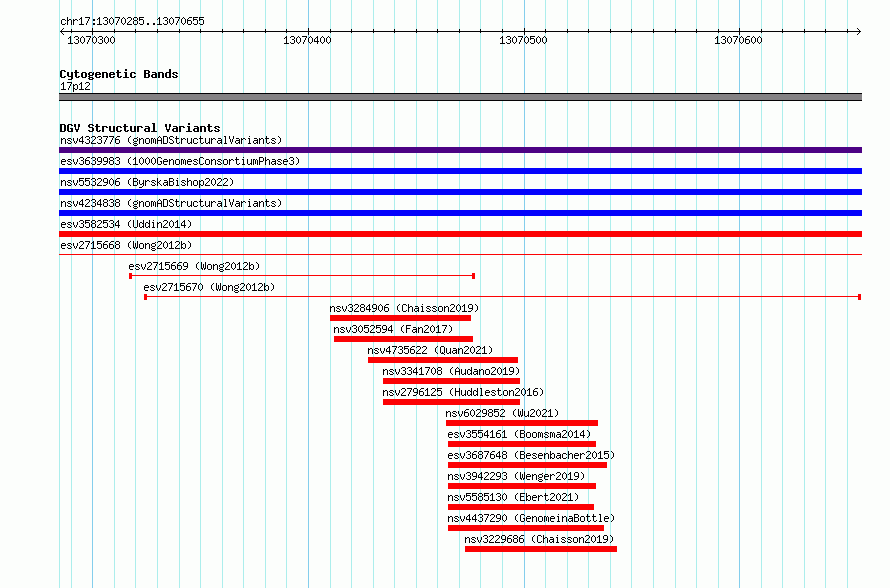
Task: Click the red nsv3942293 variant bar
Action: pos(522,486)
